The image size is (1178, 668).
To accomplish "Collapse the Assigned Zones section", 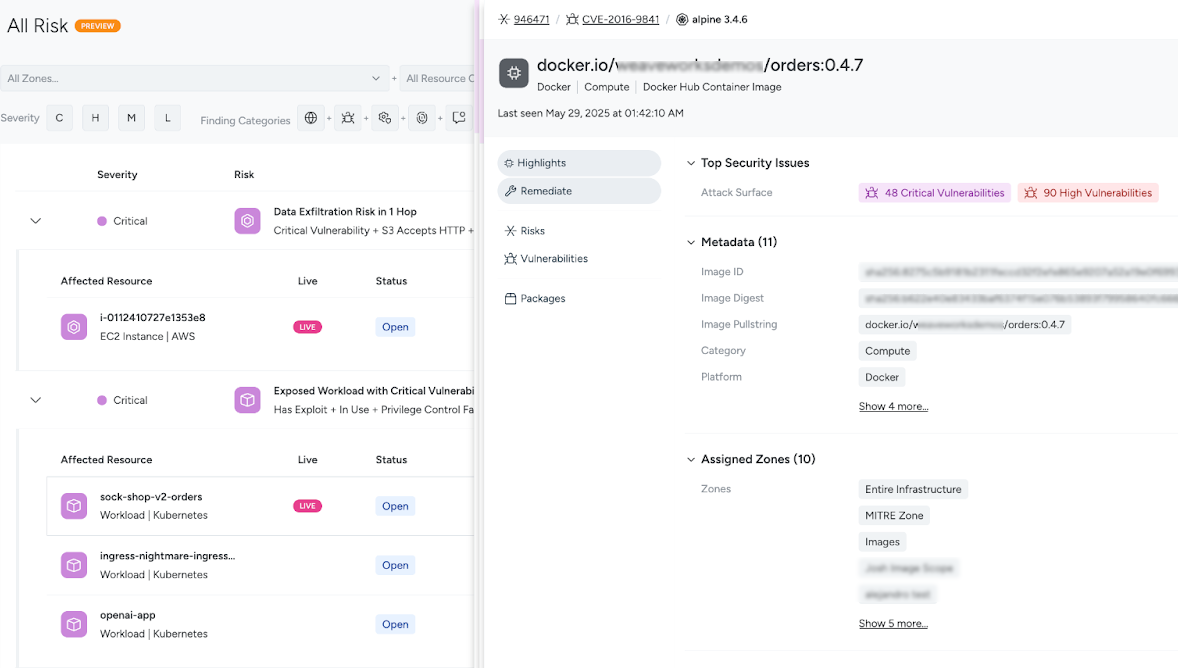I will click(690, 459).
